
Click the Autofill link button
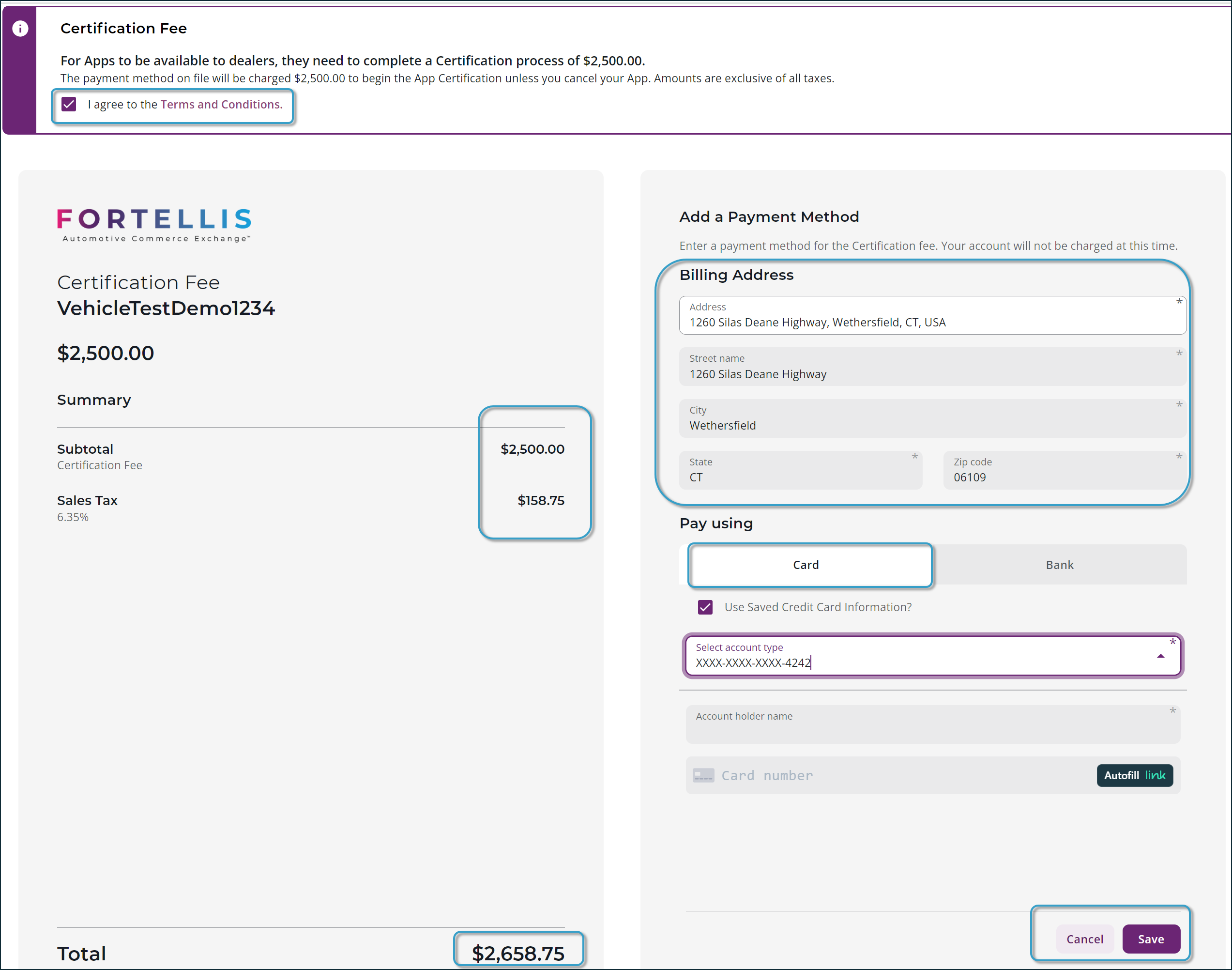click(1134, 775)
